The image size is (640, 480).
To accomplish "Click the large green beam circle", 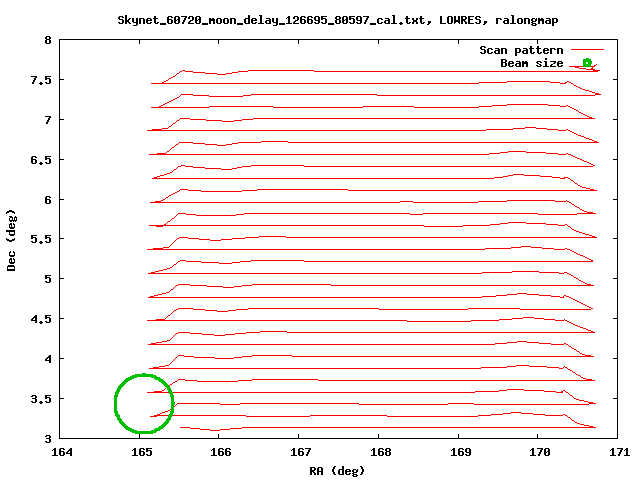I will (x=144, y=404).
